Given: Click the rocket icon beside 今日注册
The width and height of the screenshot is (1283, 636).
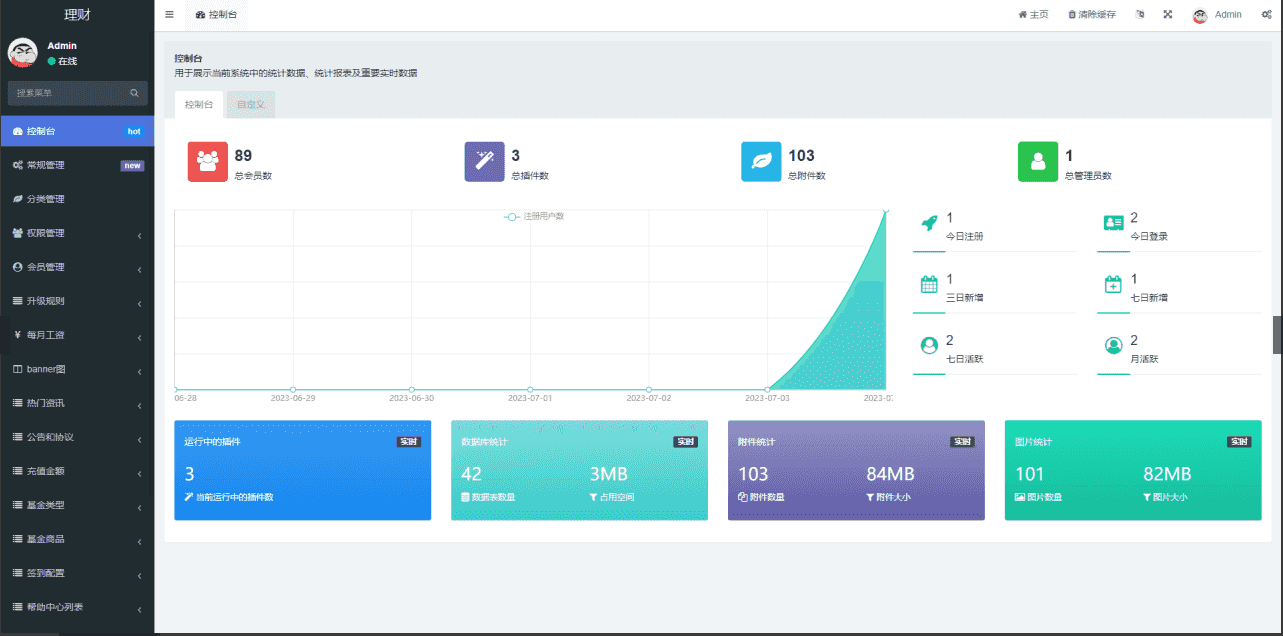Looking at the screenshot, I should pyautogui.click(x=929, y=223).
